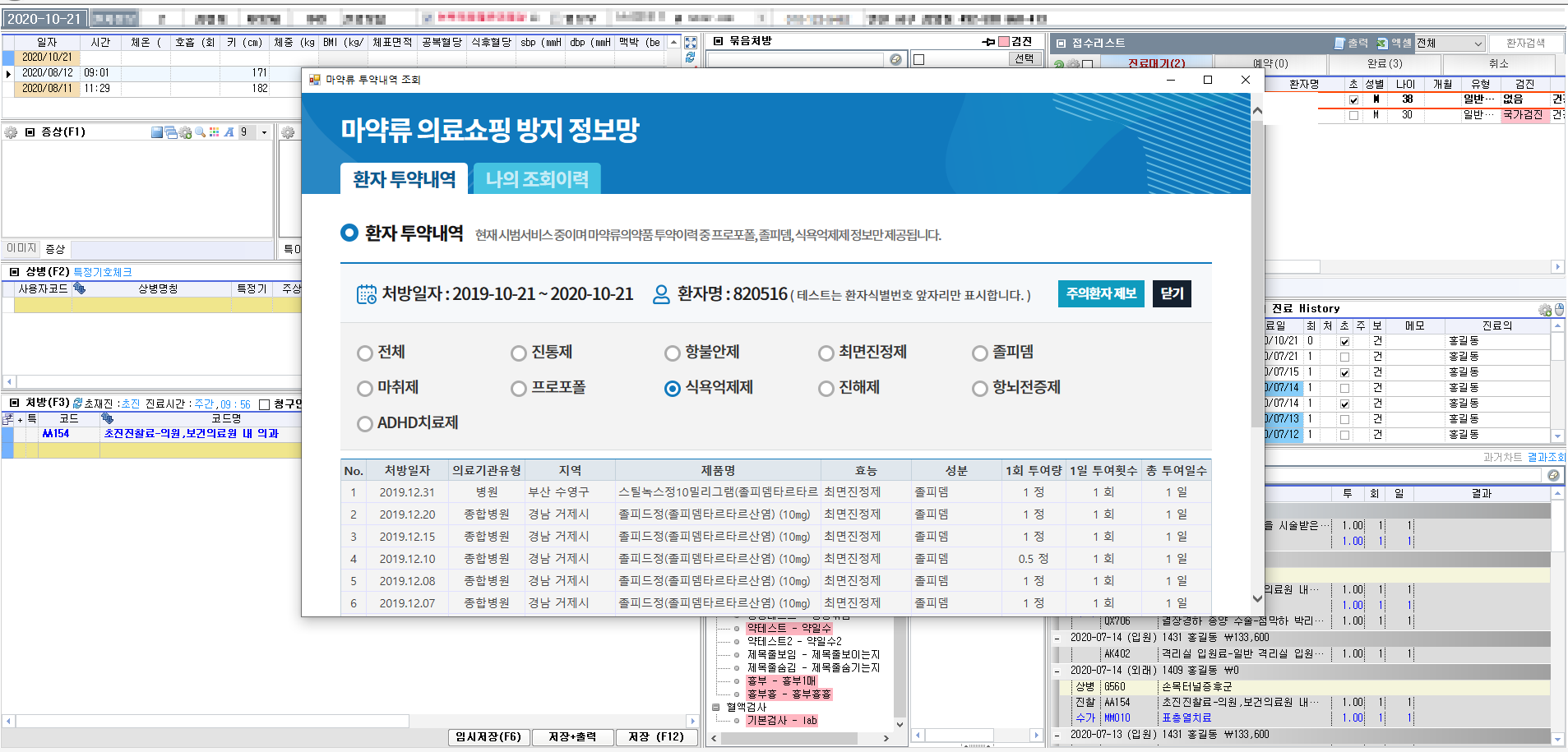The image size is (1568, 752).
Task: Click the 출력 print icon in 접수리스트 header
Action: [x=1340, y=44]
